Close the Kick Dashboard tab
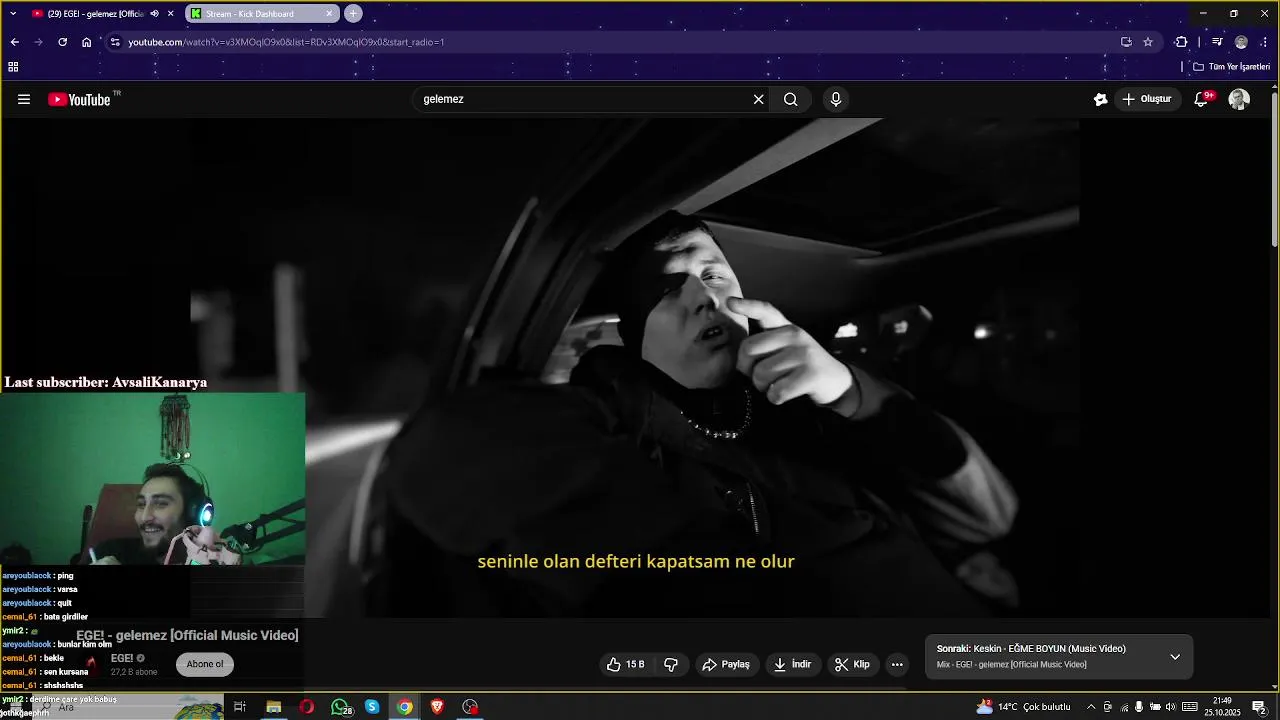Viewport: 1280px width, 720px height. click(329, 14)
